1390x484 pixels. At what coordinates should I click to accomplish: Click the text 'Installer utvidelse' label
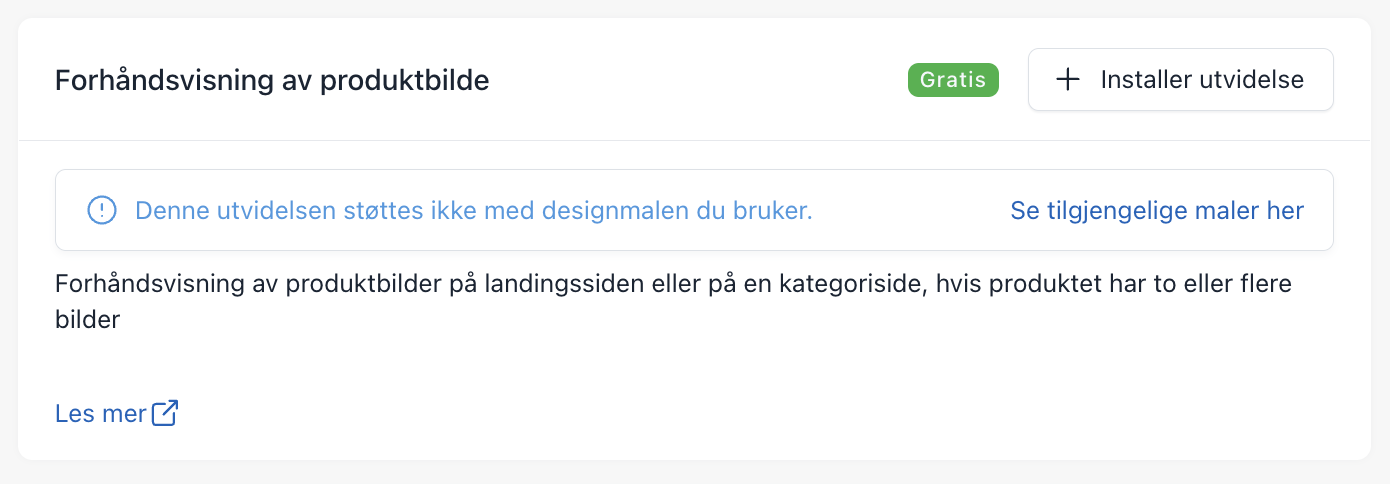(1202, 80)
